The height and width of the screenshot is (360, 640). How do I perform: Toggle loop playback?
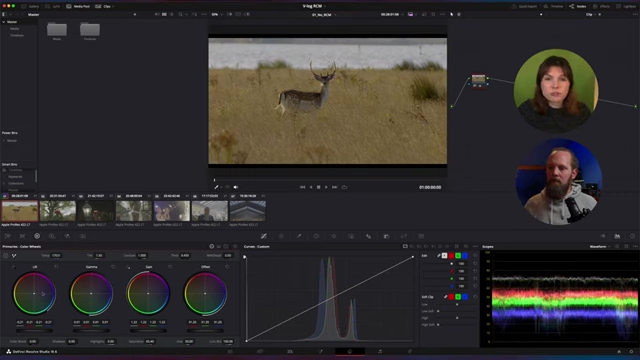(x=344, y=187)
